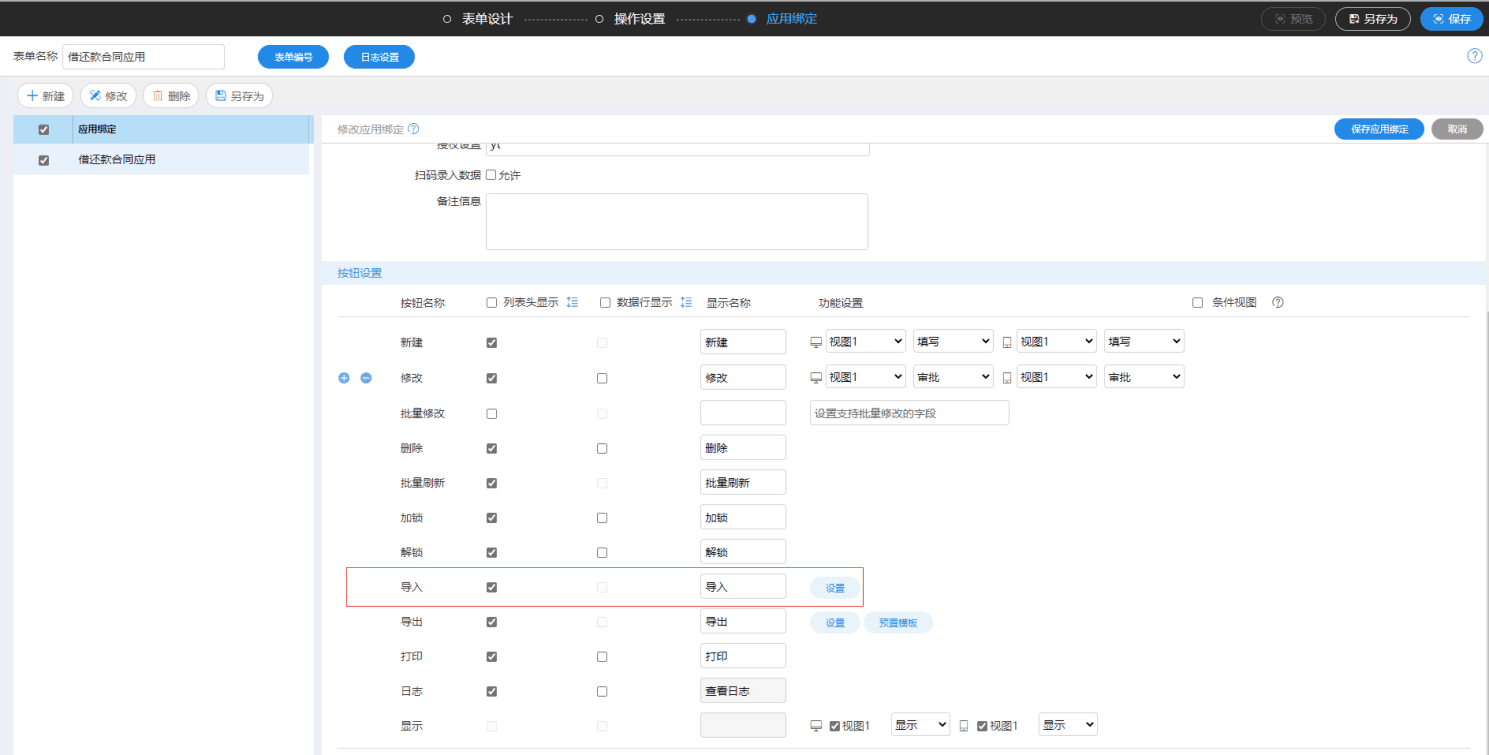Open mobile 视图1 dropdown in 新建 row
1489x755 pixels.
click(x=1057, y=342)
